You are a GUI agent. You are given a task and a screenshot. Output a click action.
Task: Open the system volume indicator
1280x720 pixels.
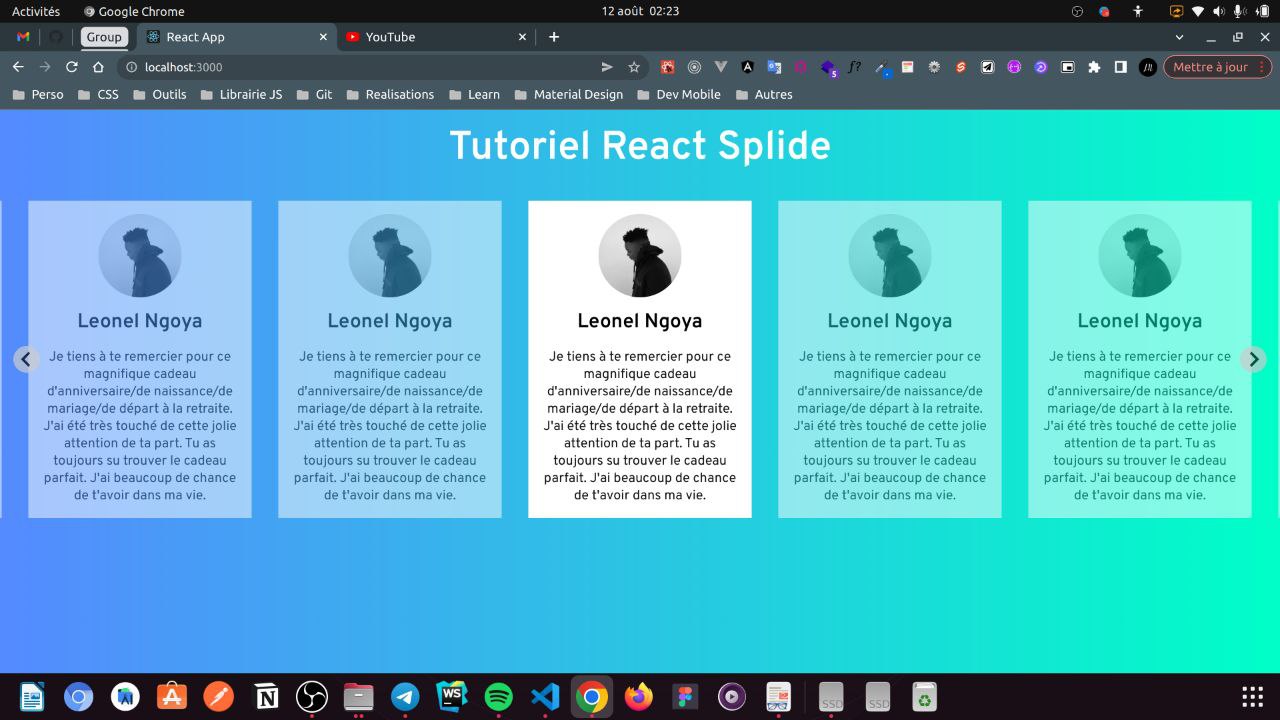tap(1218, 11)
